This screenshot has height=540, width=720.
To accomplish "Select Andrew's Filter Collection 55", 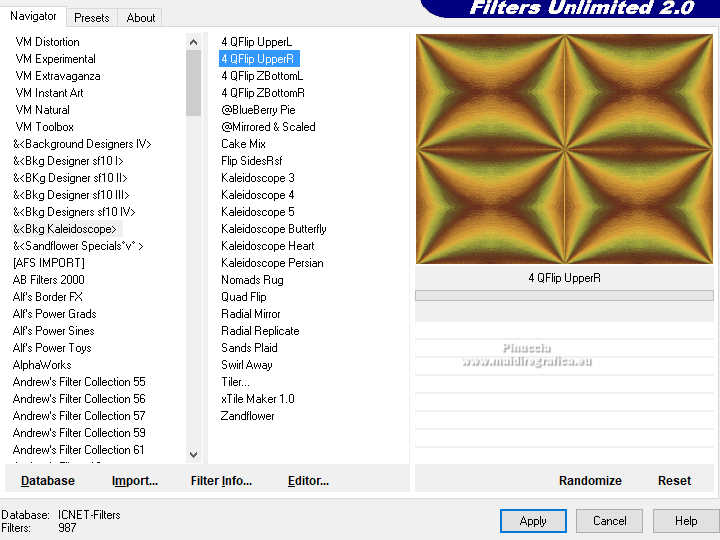I will click(x=79, y=382).
